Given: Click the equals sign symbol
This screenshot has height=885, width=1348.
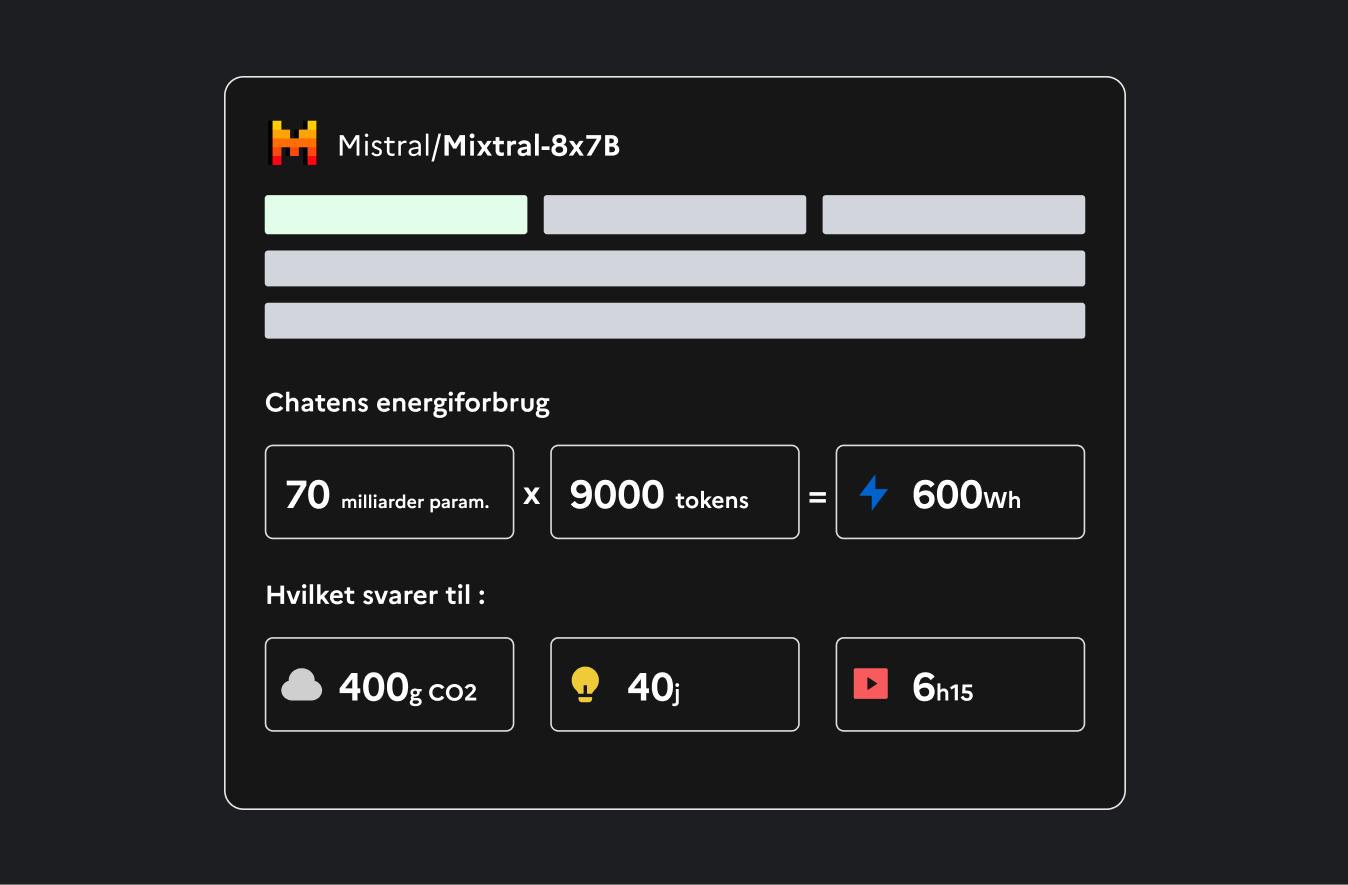Looking at the screenshot, I should point(817,494).
